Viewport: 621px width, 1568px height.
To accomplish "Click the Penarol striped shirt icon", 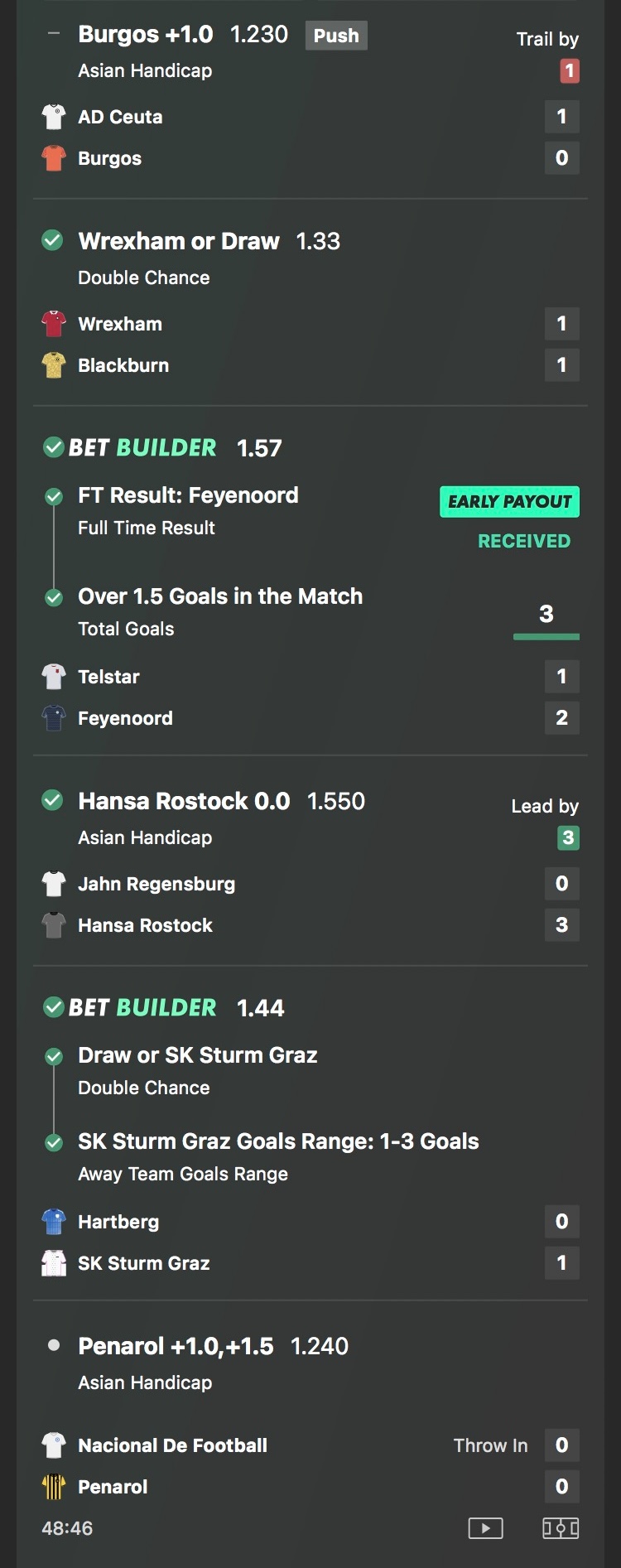I will (x=54, y=1487).
